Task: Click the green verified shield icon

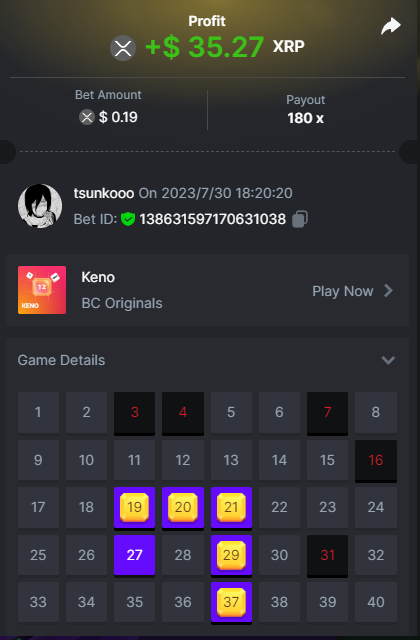Action: coord(128,219)
